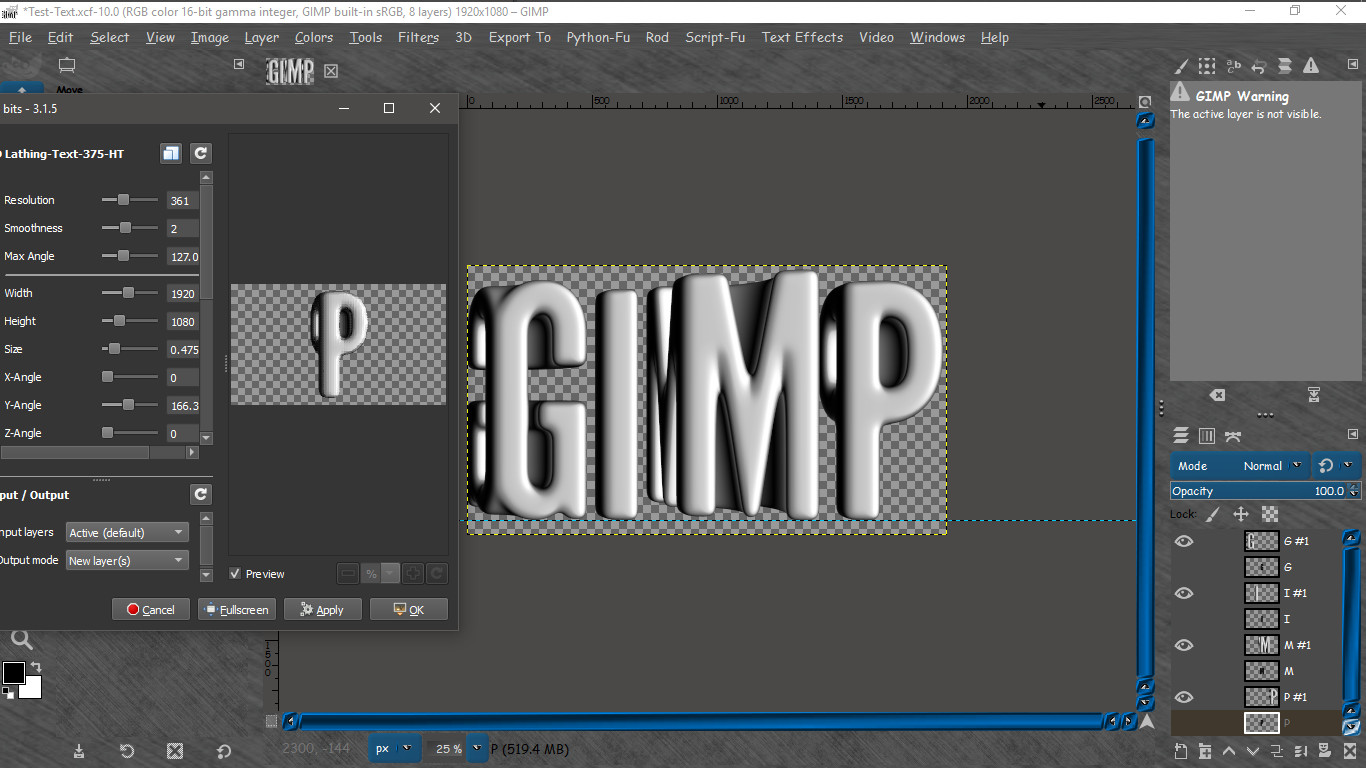The image size is (1366, 768).
Task: Click the Size value field
Action: click(183, 349)
